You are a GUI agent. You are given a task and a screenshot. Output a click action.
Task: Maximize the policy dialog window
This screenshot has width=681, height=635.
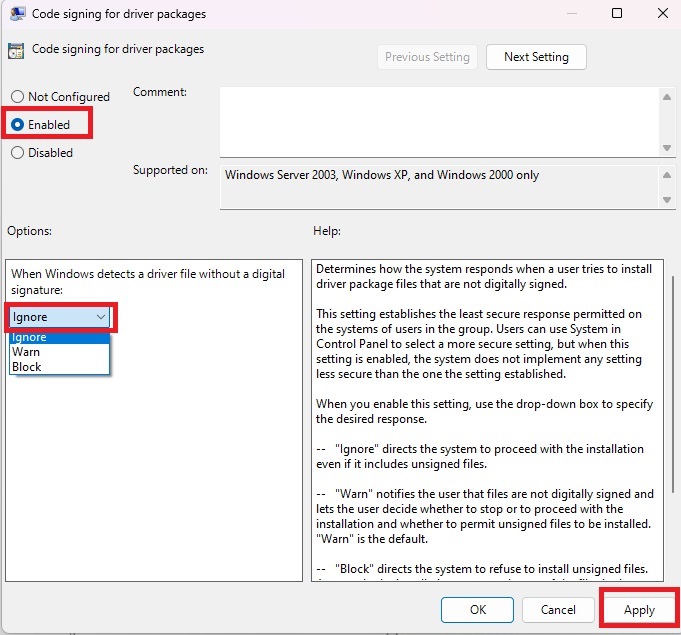point(617,13)
